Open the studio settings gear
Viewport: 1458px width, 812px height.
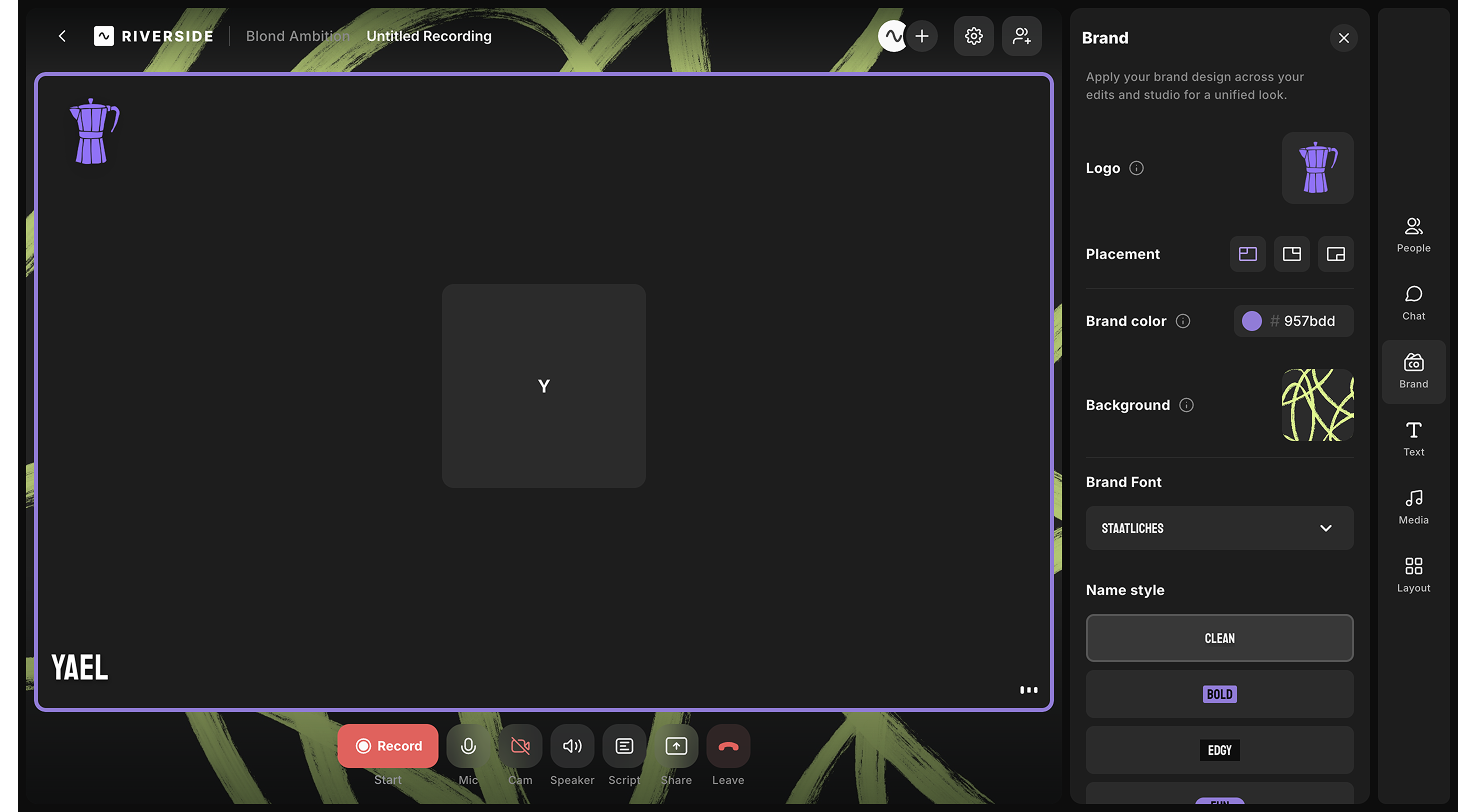coord(973,36)
